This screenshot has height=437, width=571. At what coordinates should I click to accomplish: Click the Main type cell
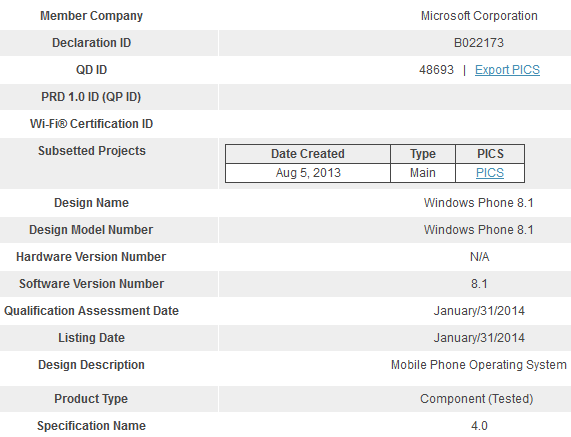(423, 173)
